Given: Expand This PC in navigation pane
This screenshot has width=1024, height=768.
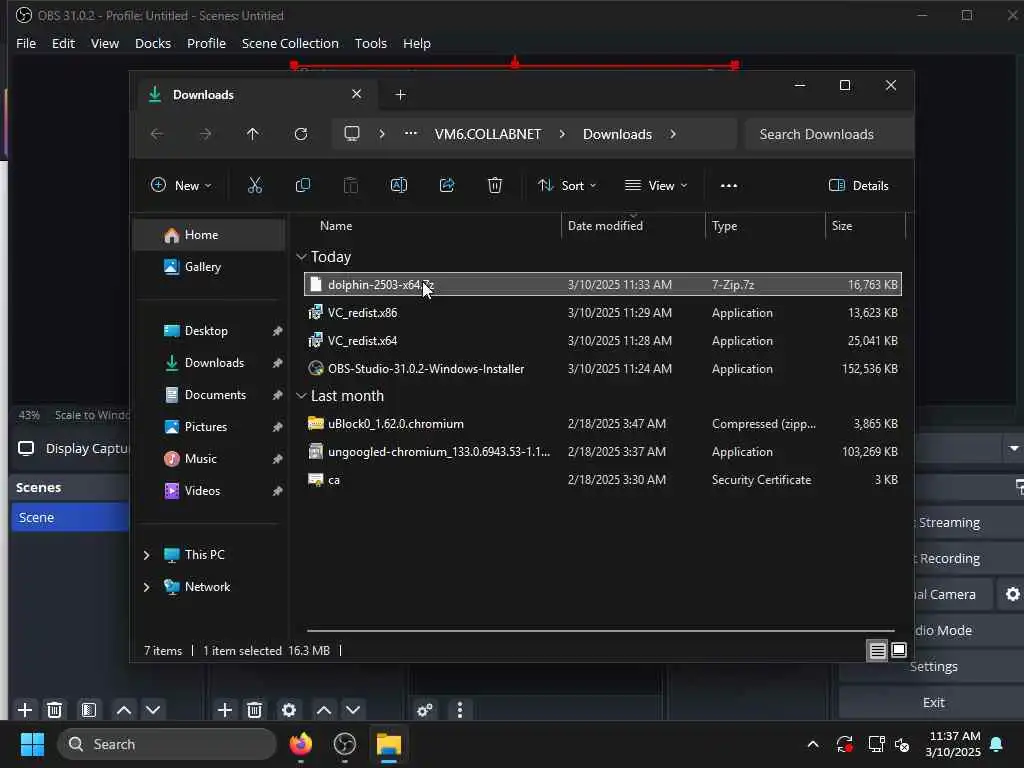Looking at the screenshot, I should pos(146,555).
